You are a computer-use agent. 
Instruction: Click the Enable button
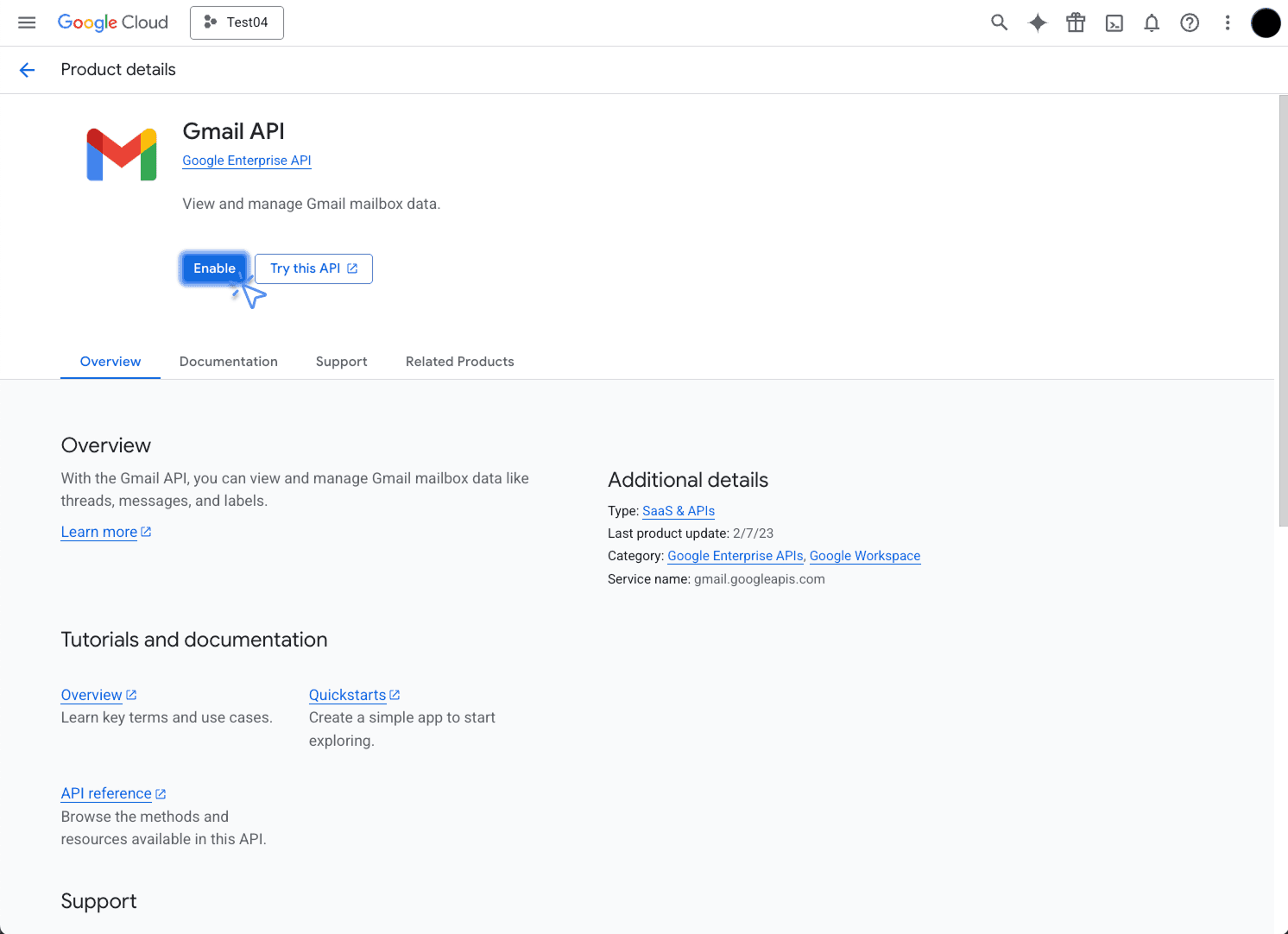[214, 268]
